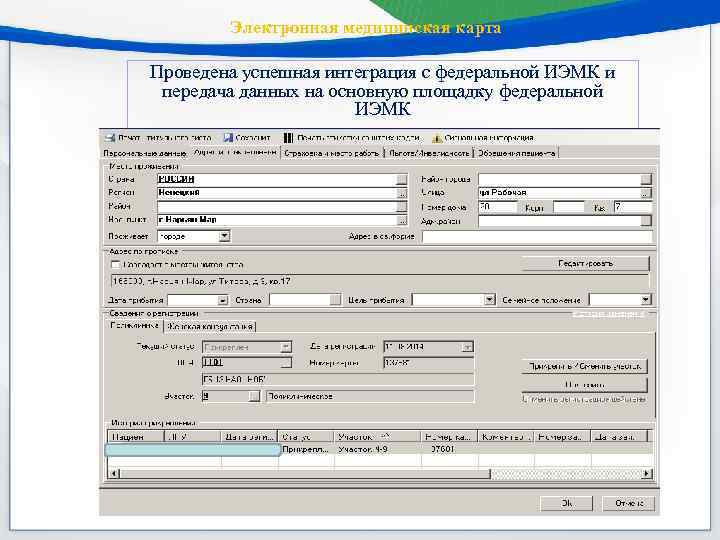
Task: Open the Страна lookup button in arrival row
Action: tap(336, 300)
